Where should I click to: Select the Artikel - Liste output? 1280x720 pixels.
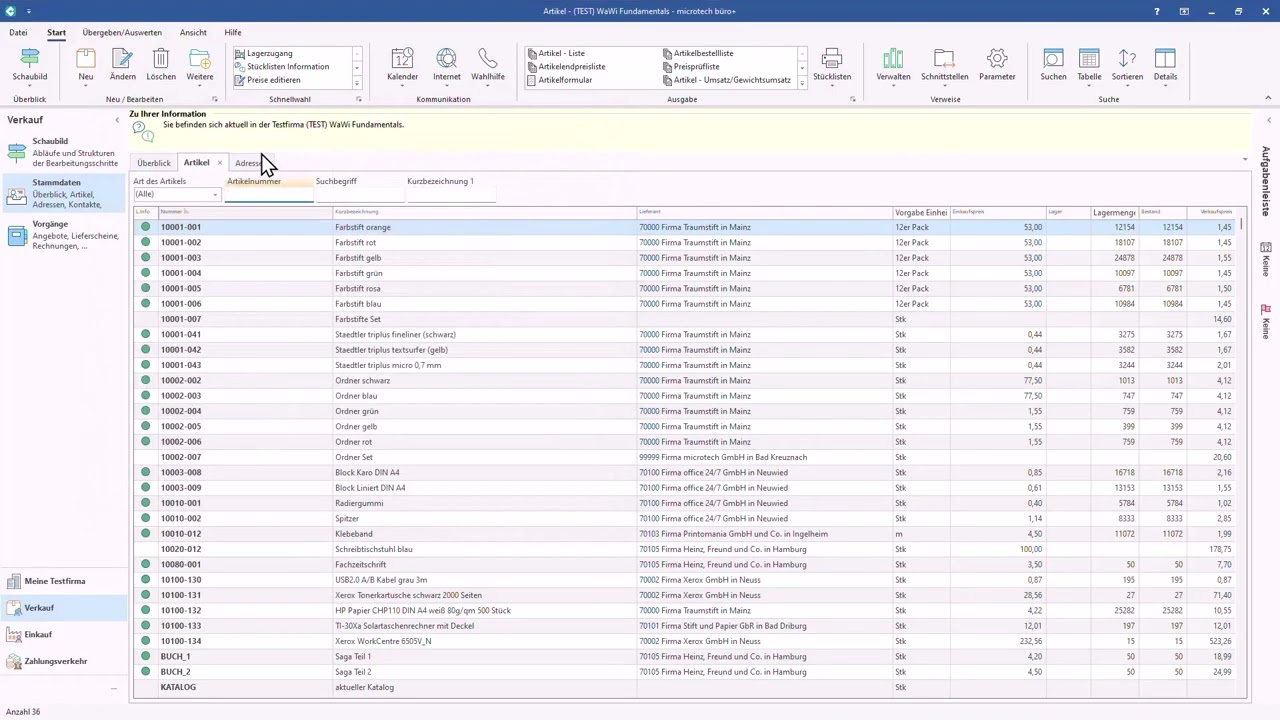tap(556, 53)
